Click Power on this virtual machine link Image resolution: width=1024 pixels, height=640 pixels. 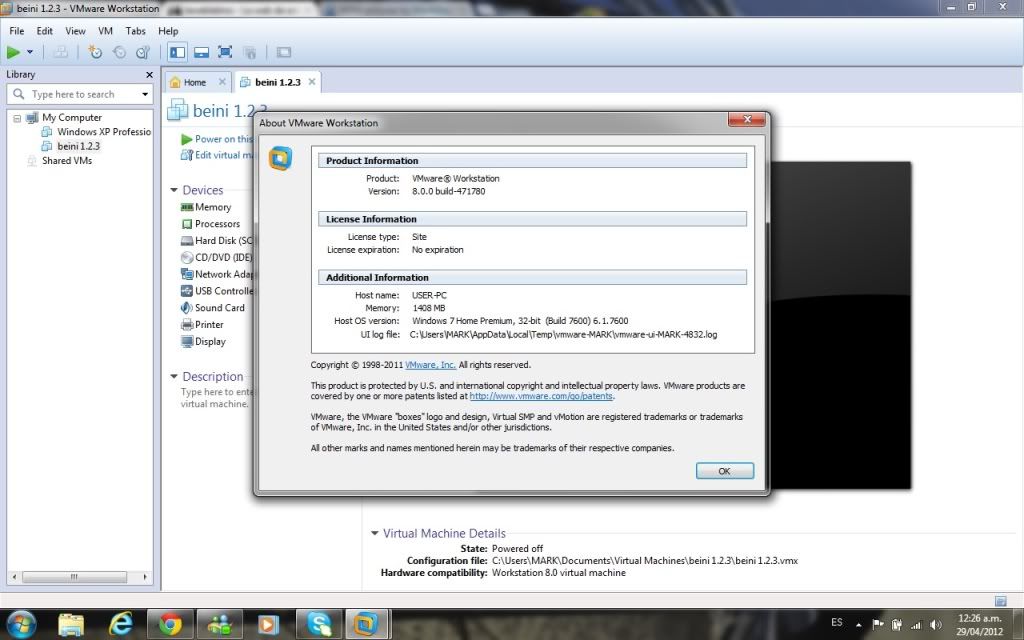(223, 139)
